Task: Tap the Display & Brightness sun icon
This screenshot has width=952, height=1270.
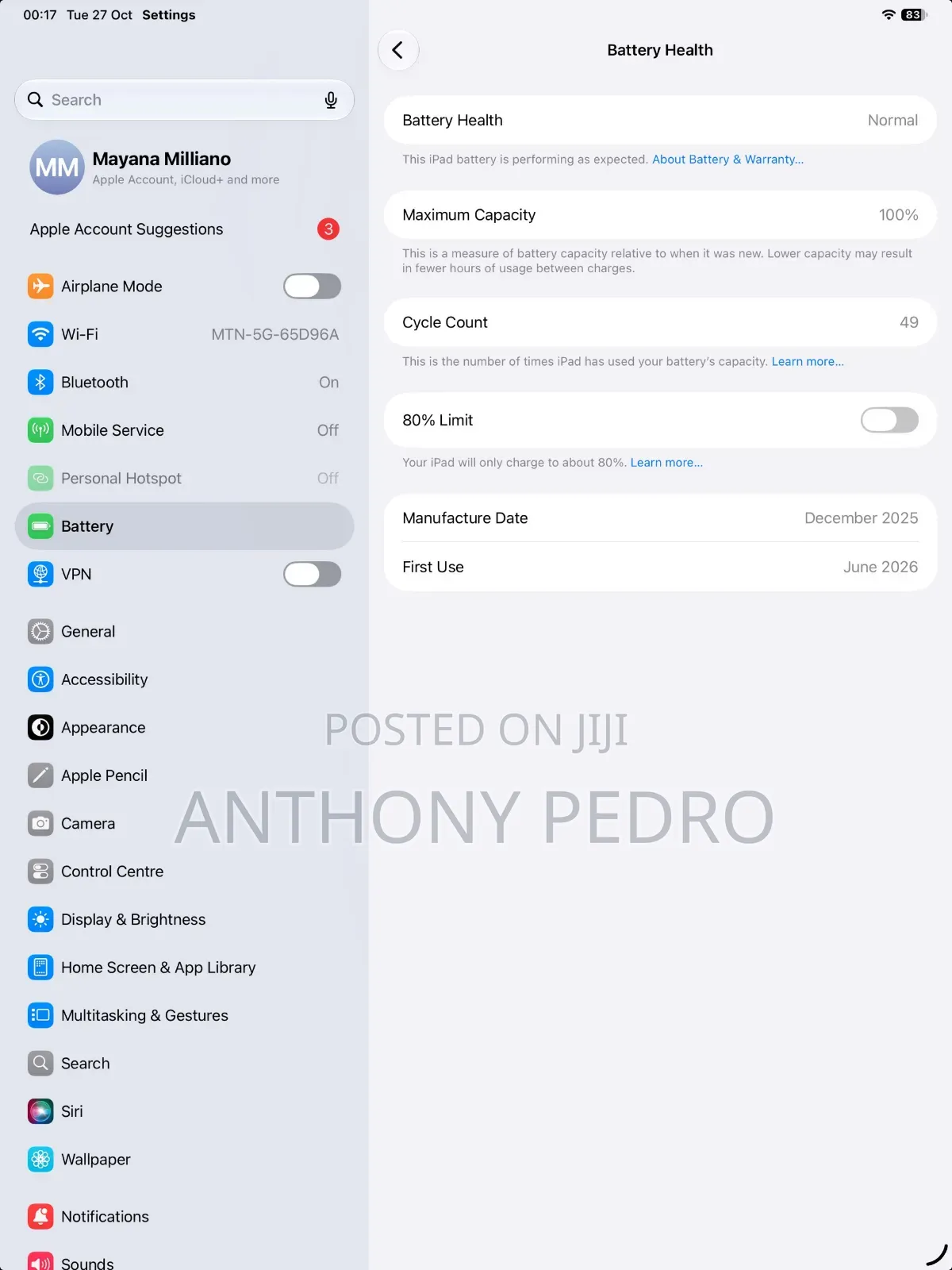Action: click(x=40, y=920)
